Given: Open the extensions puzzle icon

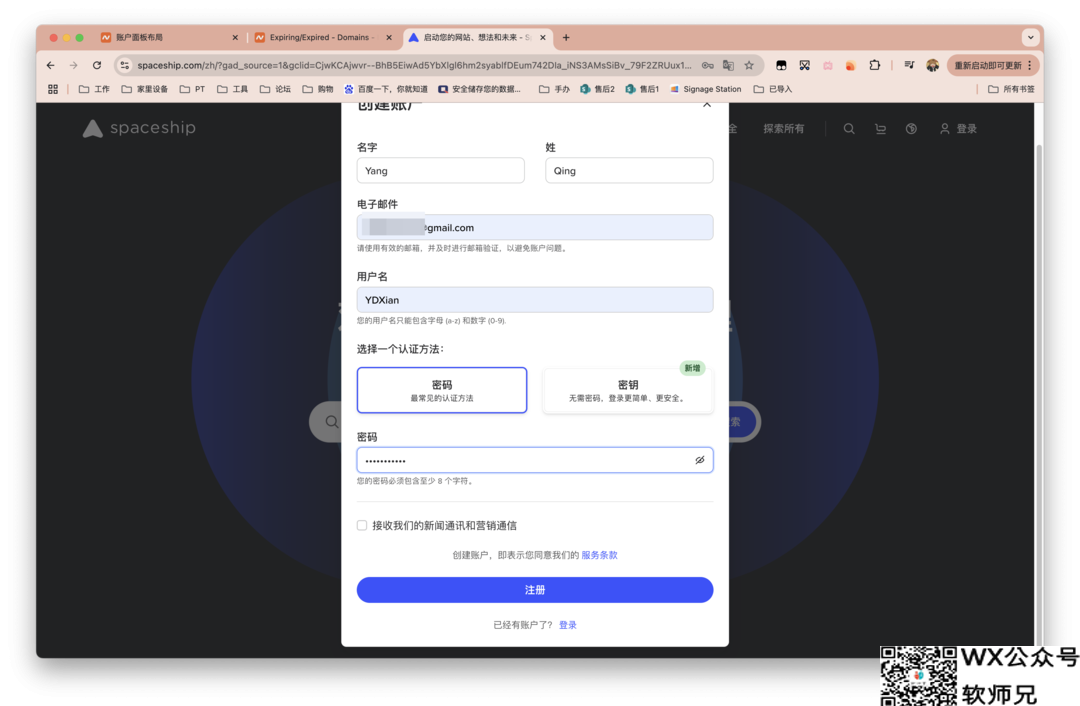Looking at the screenshot, I should pyautogui.click(x=874, y=65).
